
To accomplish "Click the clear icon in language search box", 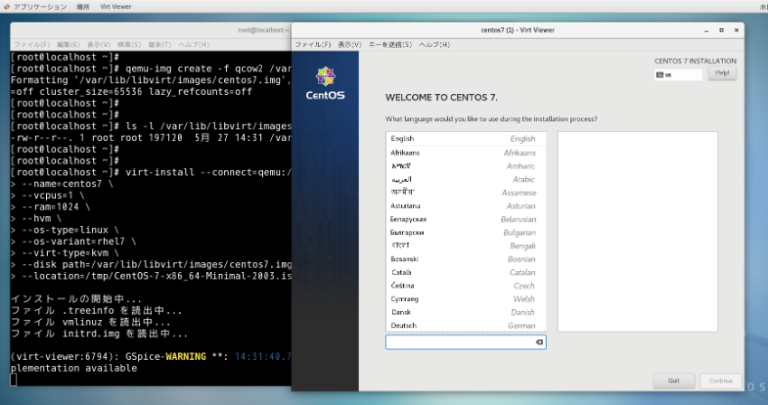I will (539, 342).
